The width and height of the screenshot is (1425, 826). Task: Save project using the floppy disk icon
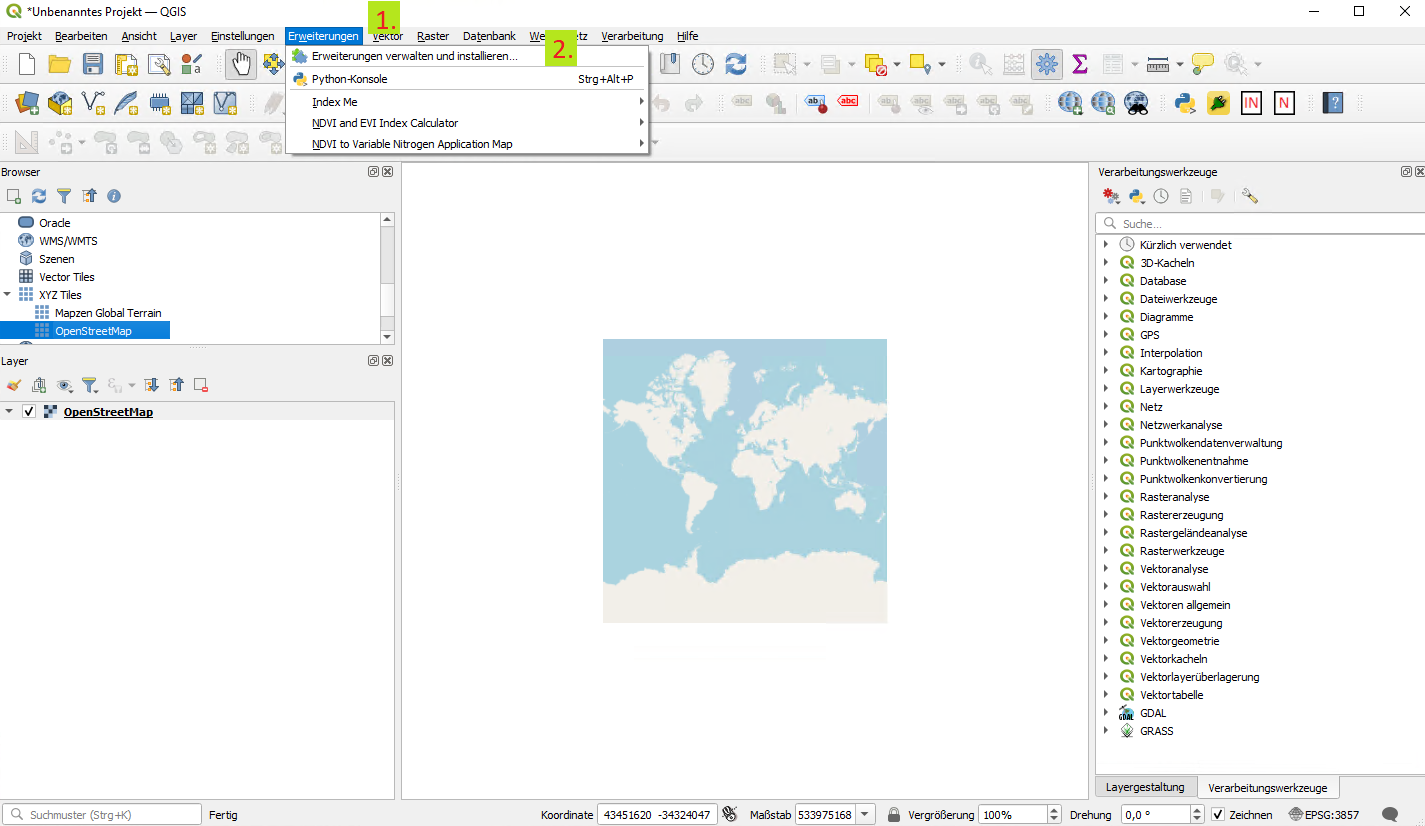[x=93, y=64]
